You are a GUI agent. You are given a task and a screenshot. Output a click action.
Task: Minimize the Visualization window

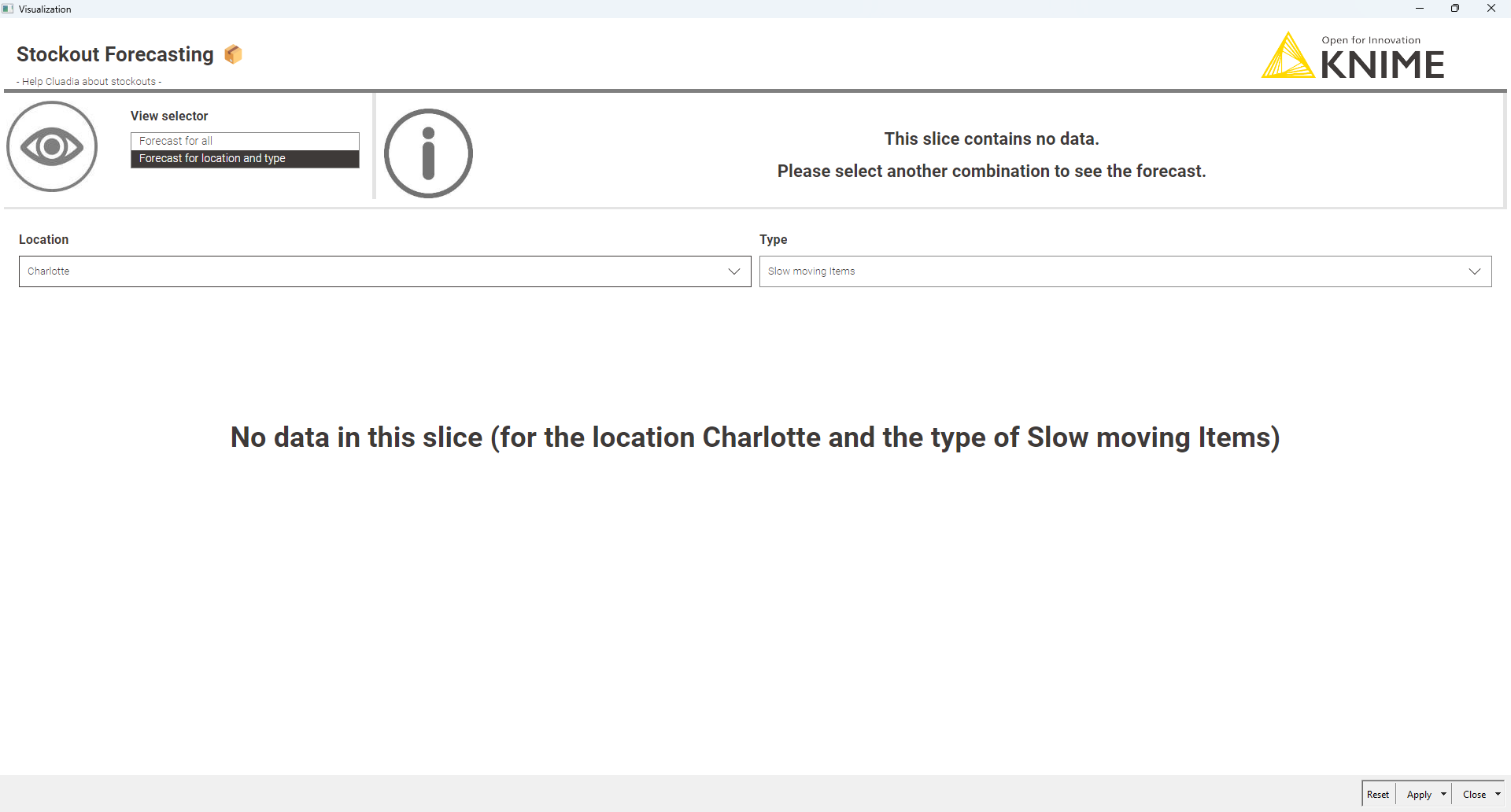click(x=1419, y=9)
